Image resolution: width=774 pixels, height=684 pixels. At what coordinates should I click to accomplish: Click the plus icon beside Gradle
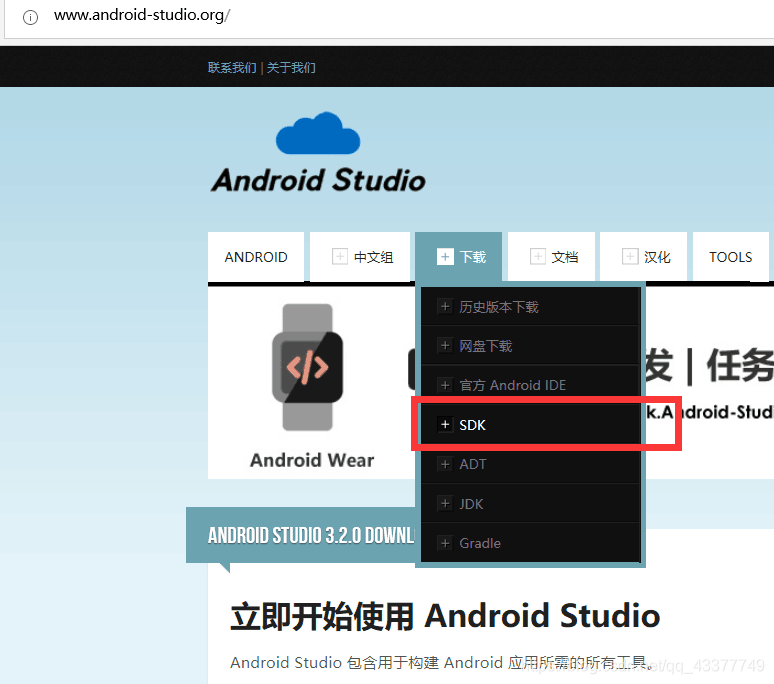coord(445,543)
